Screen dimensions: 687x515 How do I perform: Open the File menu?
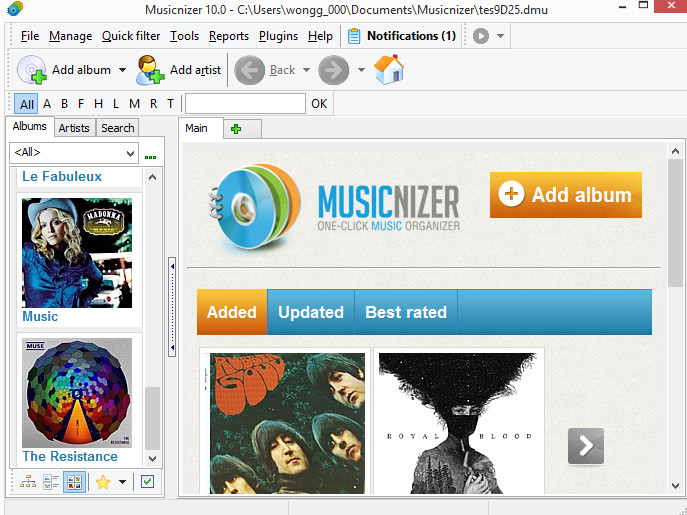pyautogui.click(x=30, y=36)
